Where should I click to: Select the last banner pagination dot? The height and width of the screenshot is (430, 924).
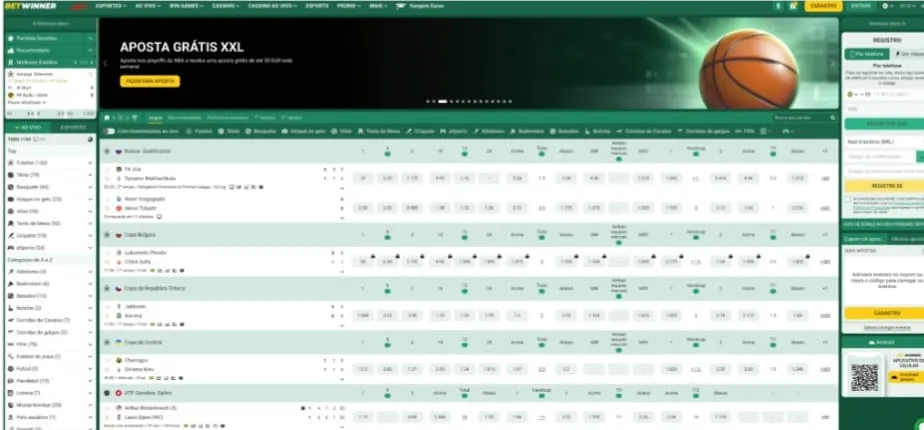tap(510, 101)
